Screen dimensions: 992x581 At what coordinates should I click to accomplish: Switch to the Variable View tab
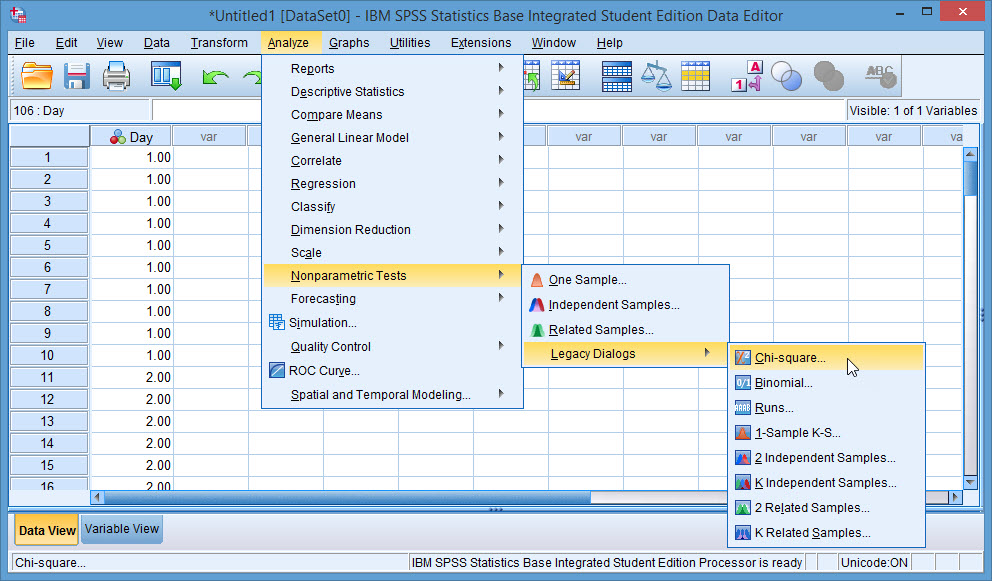tap(121, 528)
